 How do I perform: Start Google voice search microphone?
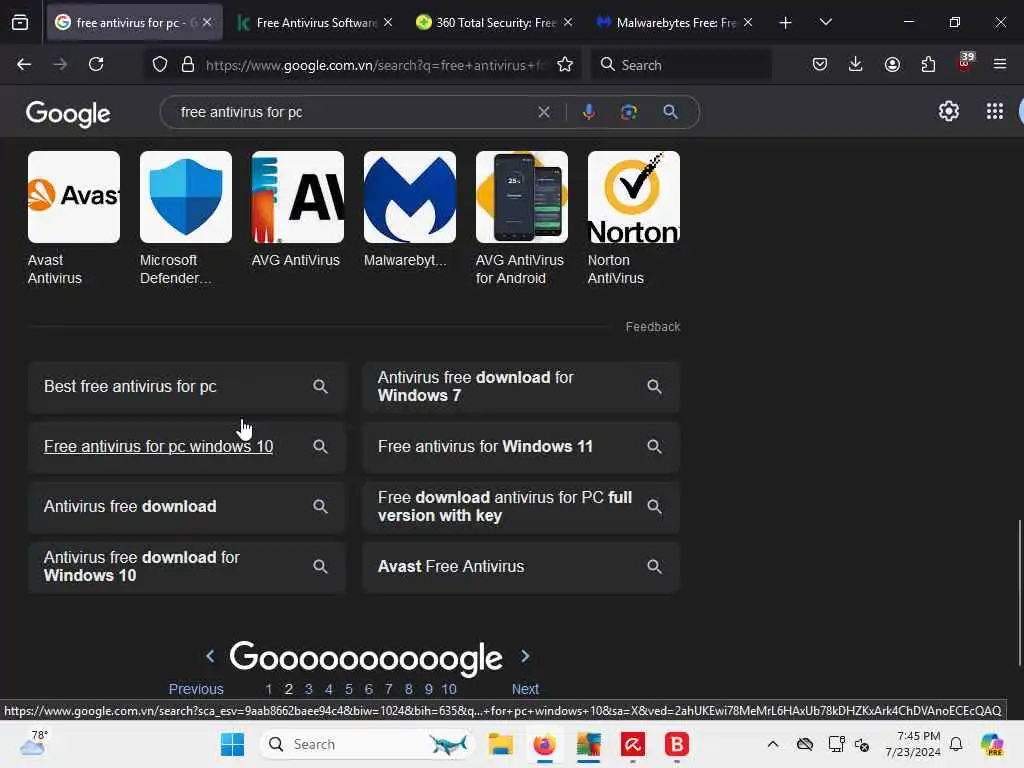[588, 112]
